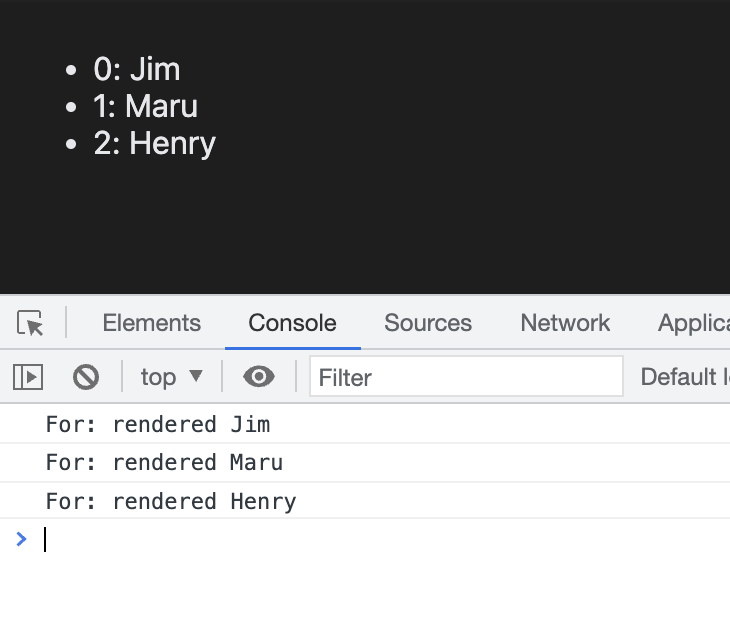Create a live expression with eye icon

coord(259,377)
